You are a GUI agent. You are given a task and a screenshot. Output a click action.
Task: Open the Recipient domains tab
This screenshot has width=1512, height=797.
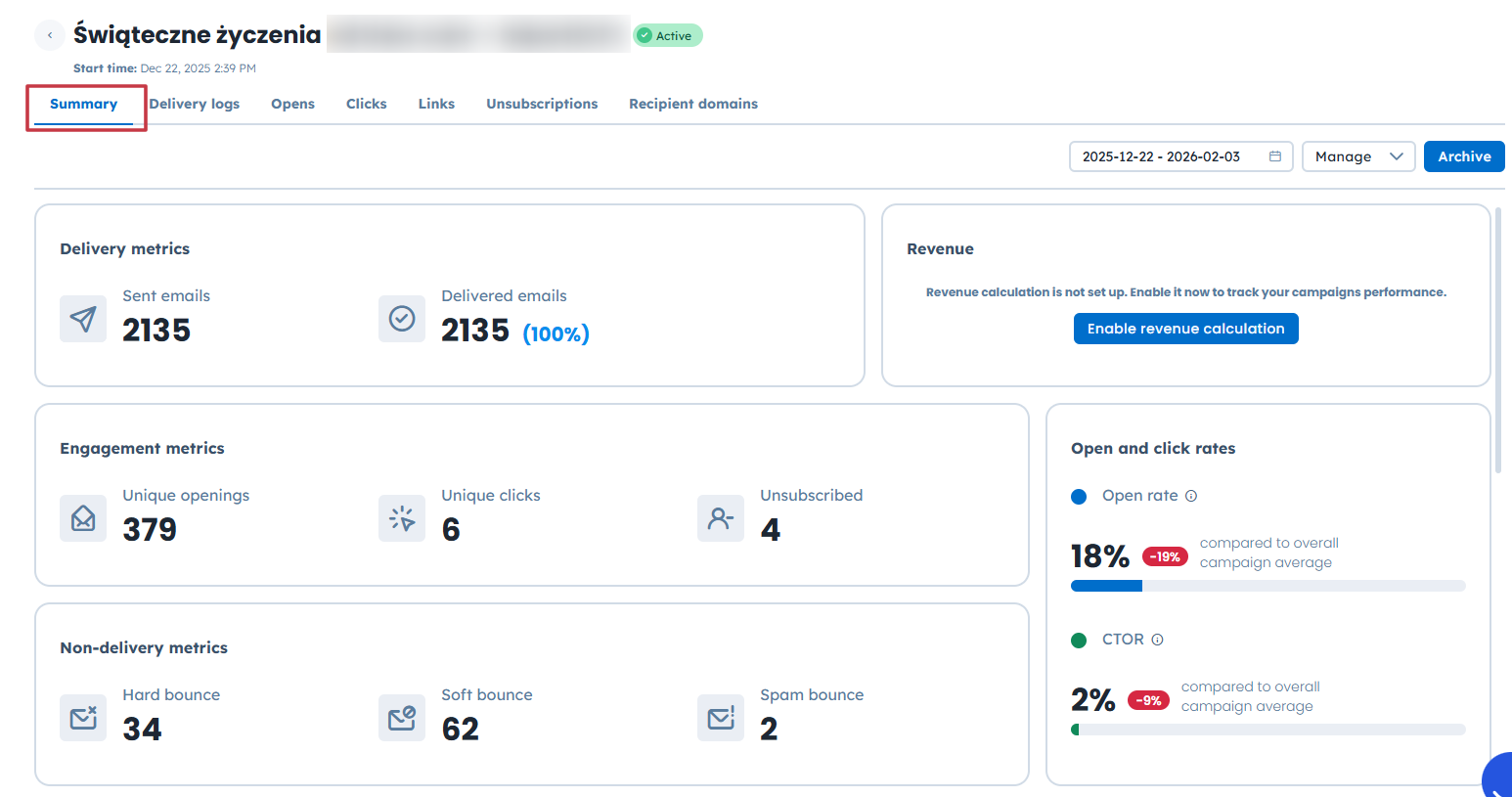pyautogui.click(x=693, y=104)
